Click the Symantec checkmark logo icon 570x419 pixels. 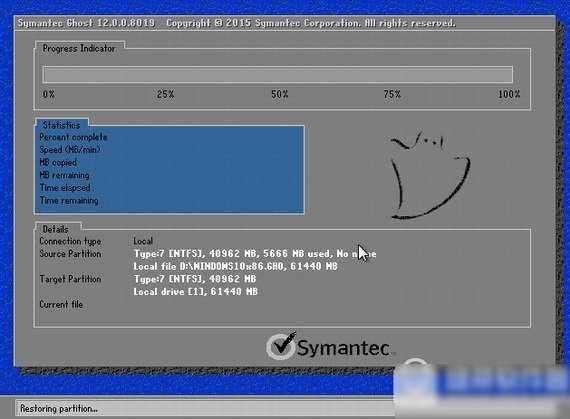[x=281, y=346]
